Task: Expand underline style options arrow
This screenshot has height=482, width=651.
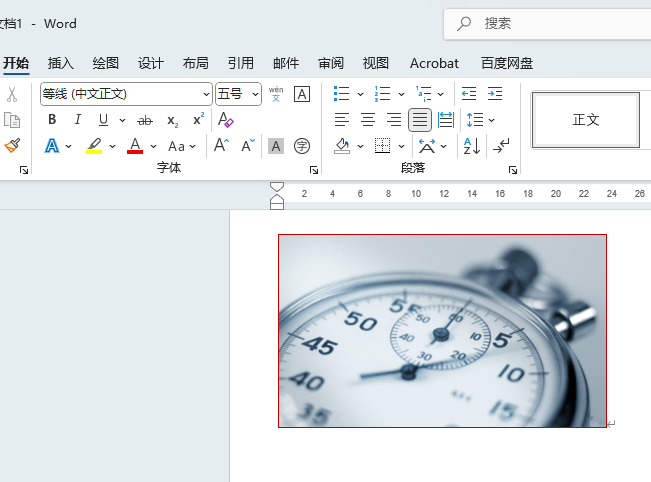Action: click(122, 120)
